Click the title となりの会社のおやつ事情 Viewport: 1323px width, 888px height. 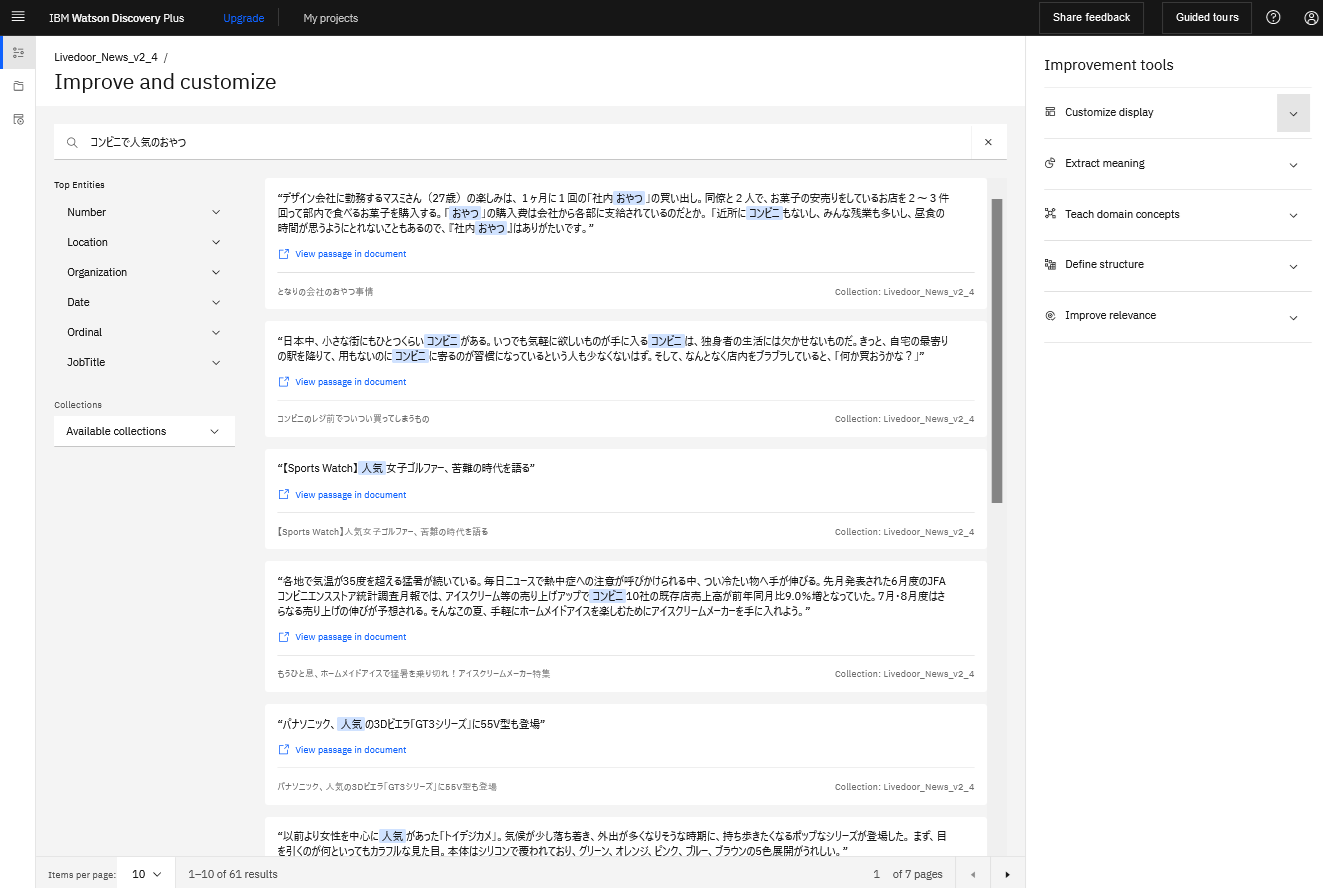(325, 292)
